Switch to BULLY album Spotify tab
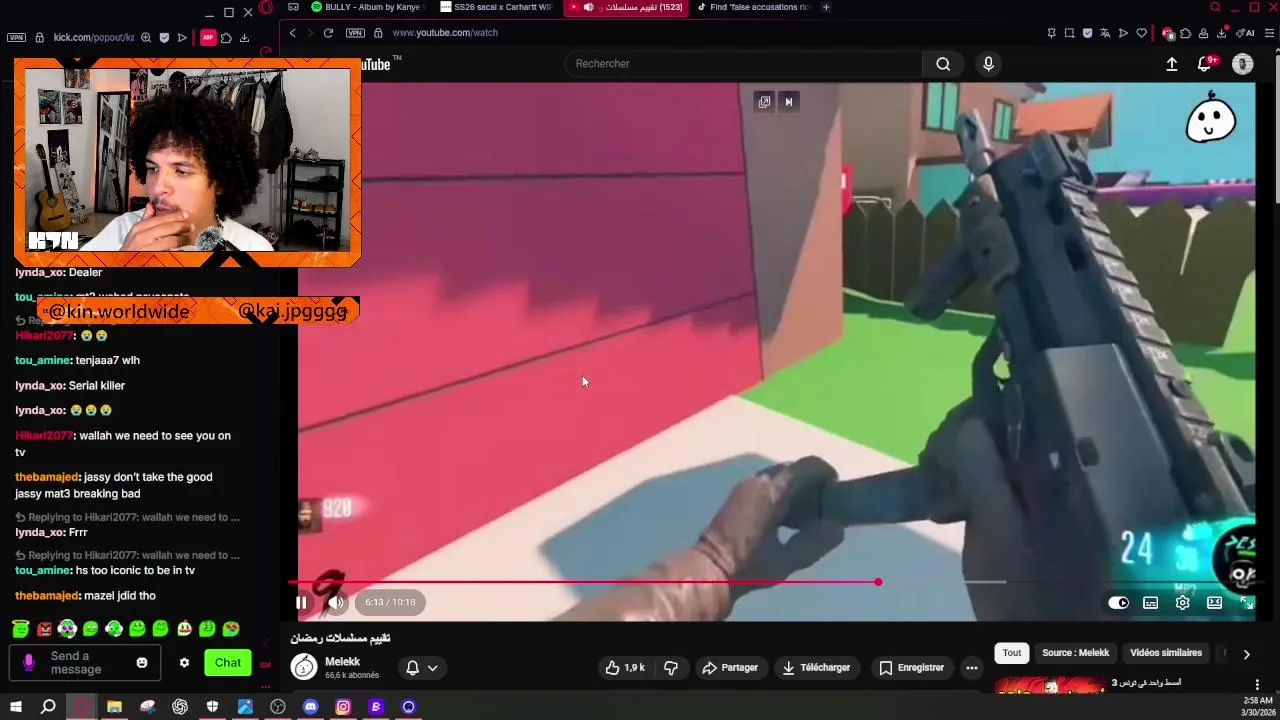Screen dimensions: 1280x720 (368, 7)
